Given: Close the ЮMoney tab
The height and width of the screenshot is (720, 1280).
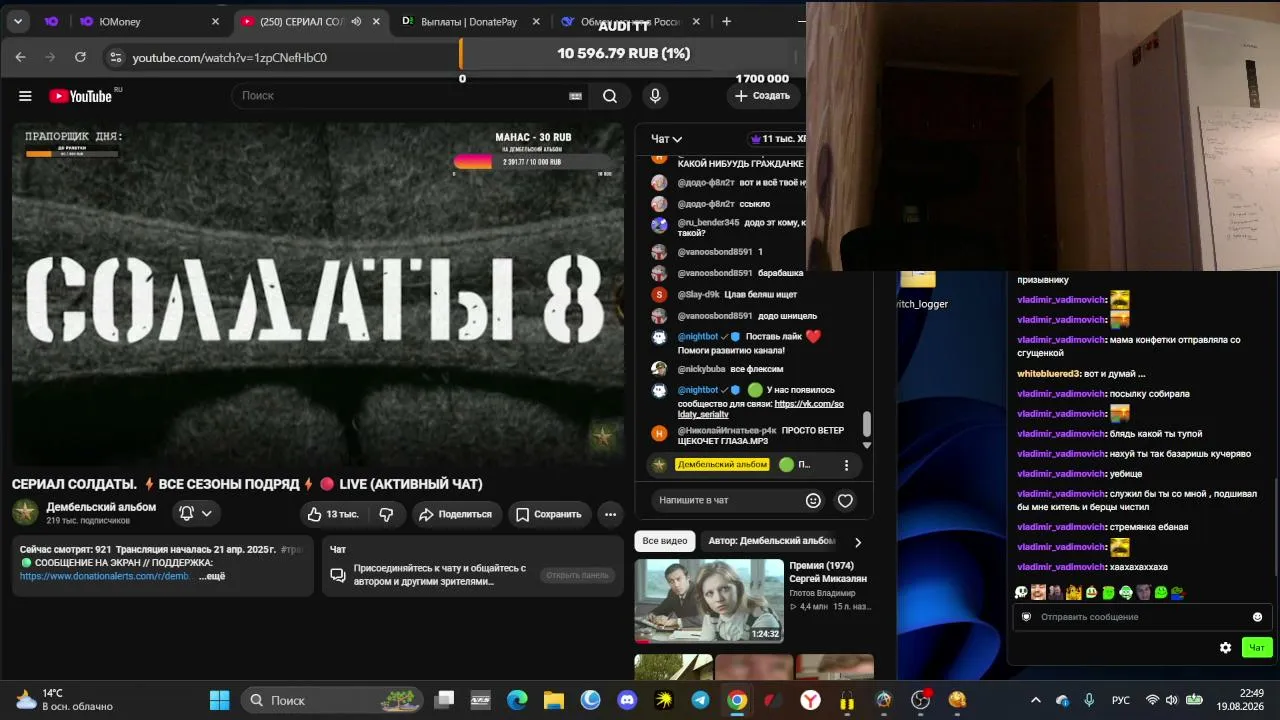Looking at the screenshot, I should (215, 21).
